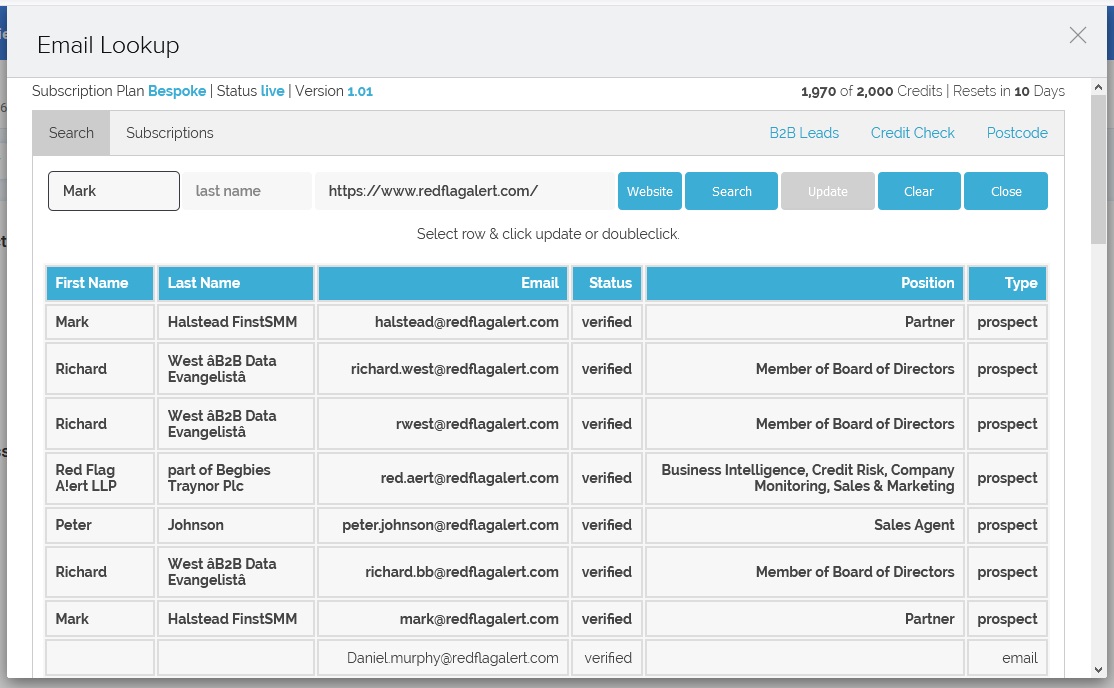Sort by Status column header
Viewport: 1114px width, 688px height.
[607, 283]
